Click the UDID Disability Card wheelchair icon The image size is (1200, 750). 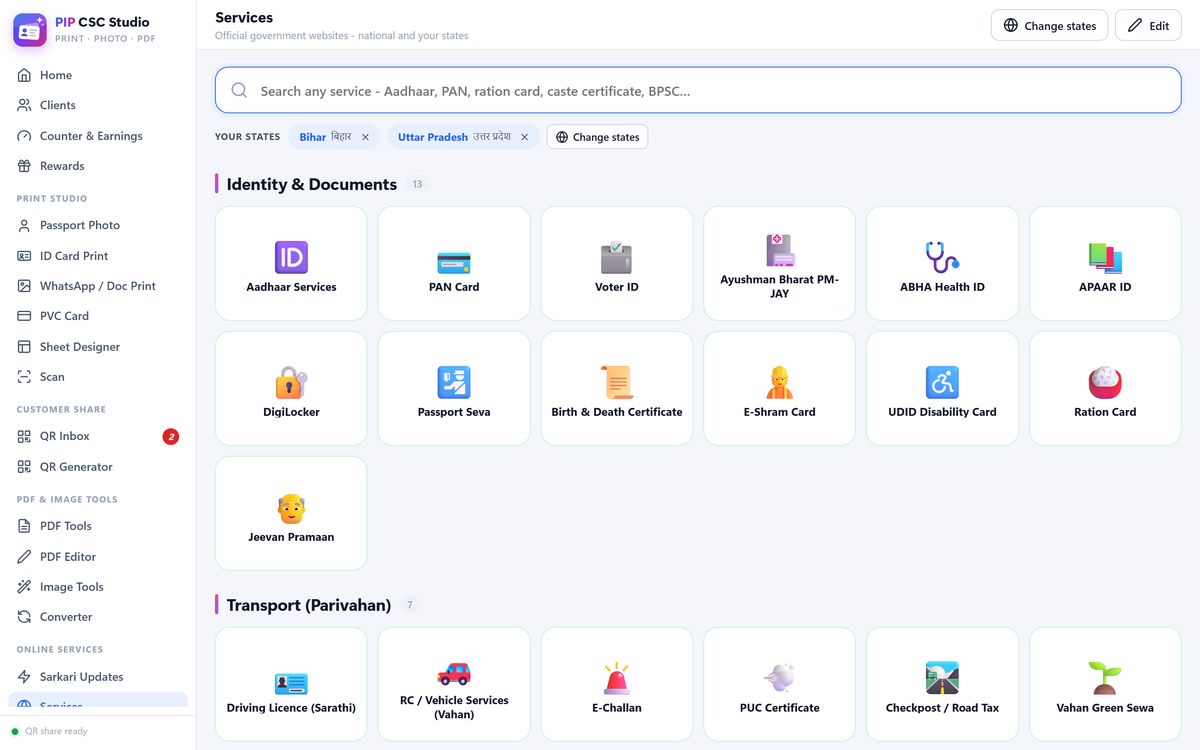(x=942, y=383)
